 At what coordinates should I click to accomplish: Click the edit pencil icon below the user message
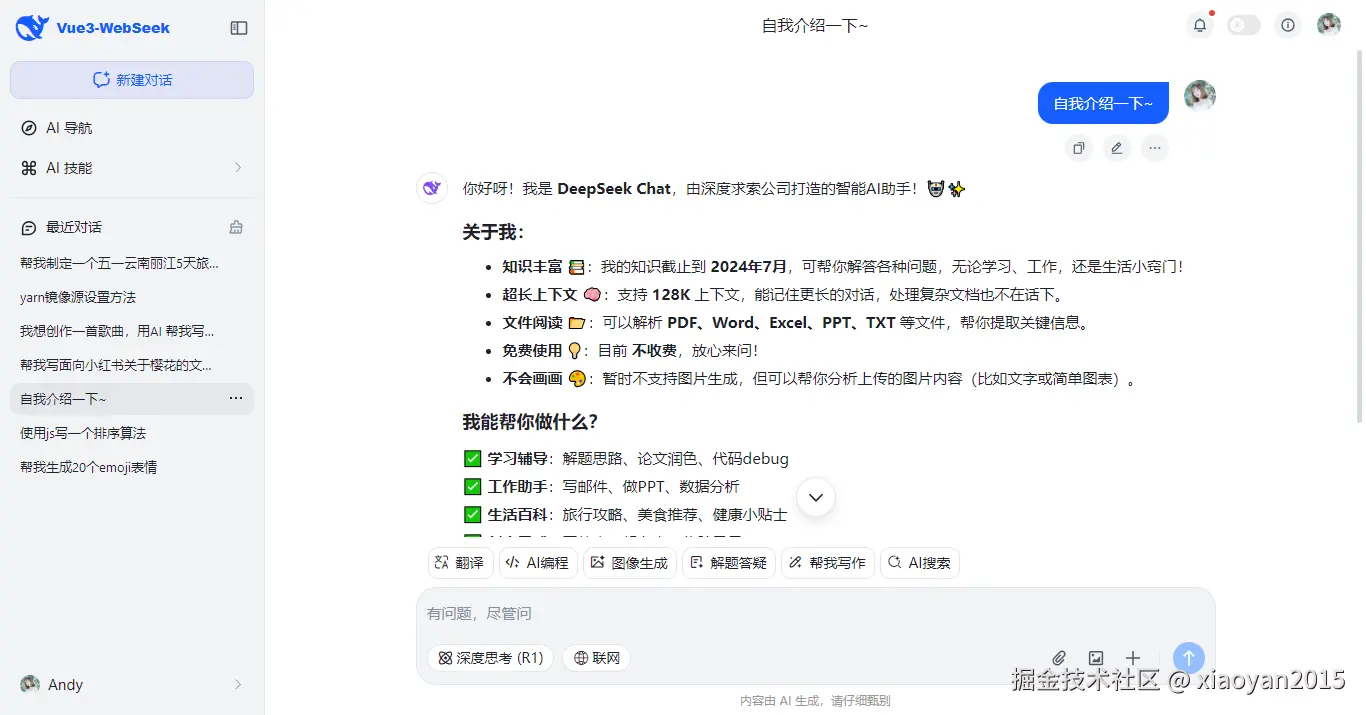pyautogui.click(x=1116, y=147)
